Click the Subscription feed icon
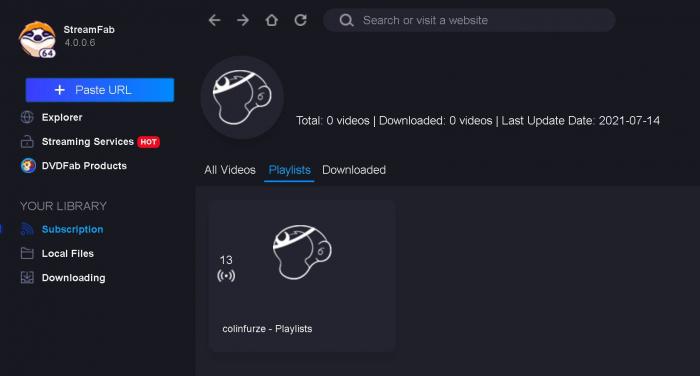The height and width of the screenshot is (376, 700). [27, 229]
